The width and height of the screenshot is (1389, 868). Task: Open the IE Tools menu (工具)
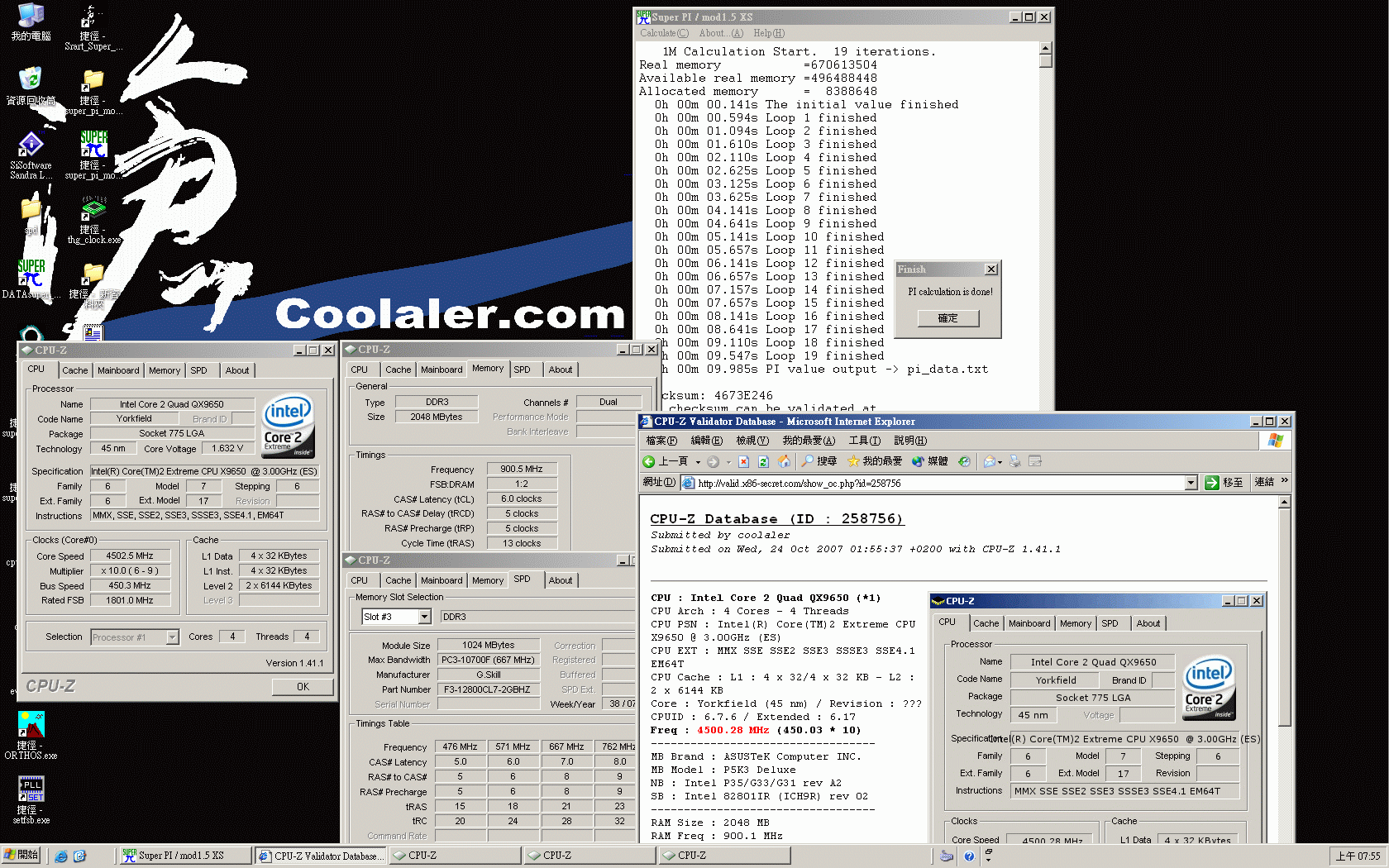point(865,441)
